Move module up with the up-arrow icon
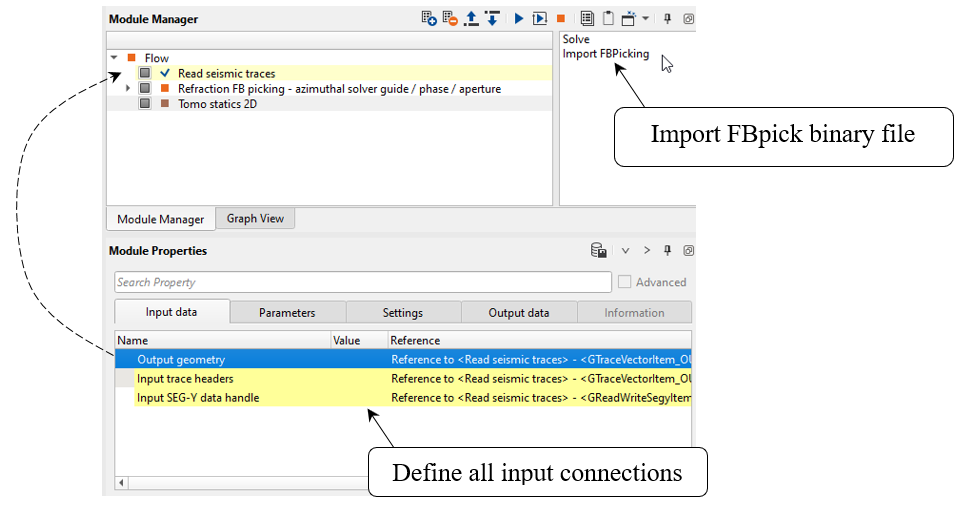This screenshot has width=961, height=507. point(471,19)
